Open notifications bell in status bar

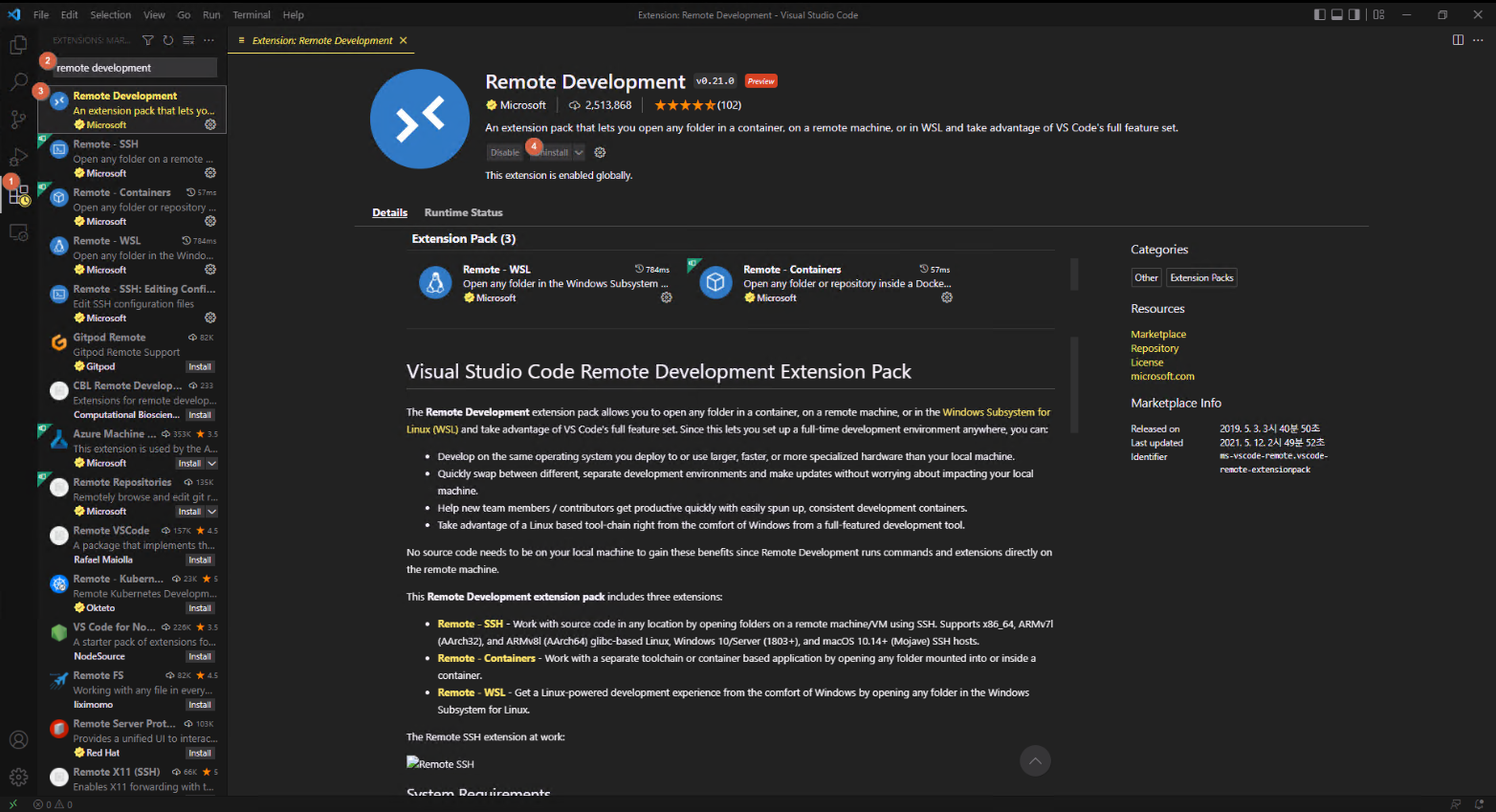[x=1479, y=804]
